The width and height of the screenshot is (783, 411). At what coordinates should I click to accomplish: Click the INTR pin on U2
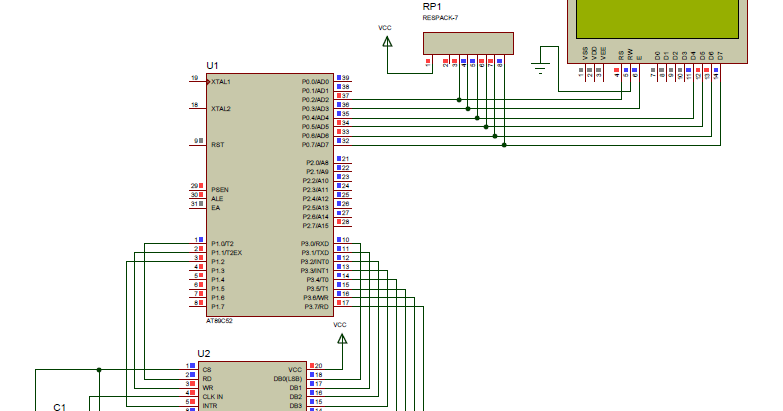(x=210, y=406)
